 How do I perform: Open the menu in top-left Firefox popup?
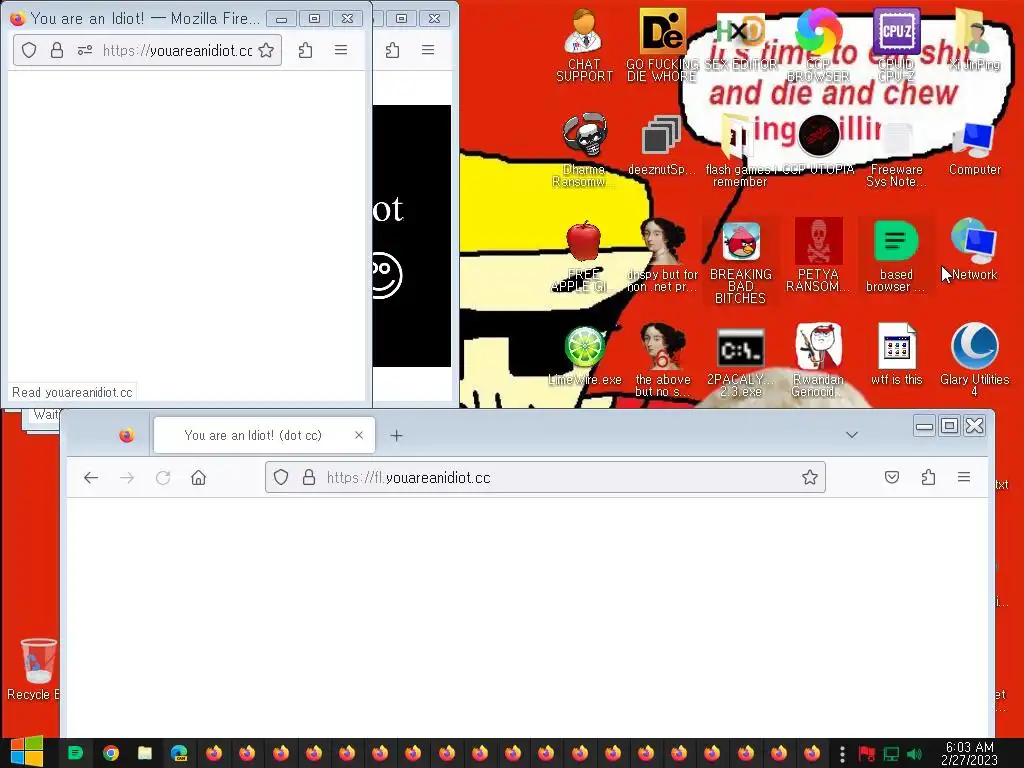coord(341,50)
